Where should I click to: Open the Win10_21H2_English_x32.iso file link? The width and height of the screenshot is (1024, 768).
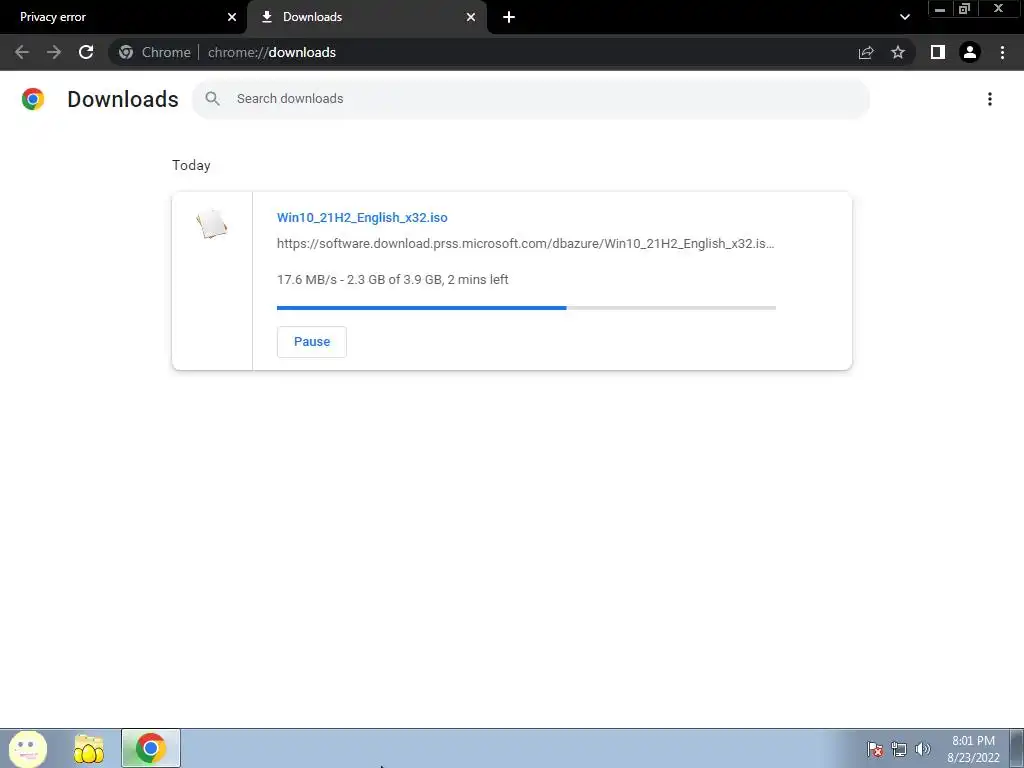362,217
